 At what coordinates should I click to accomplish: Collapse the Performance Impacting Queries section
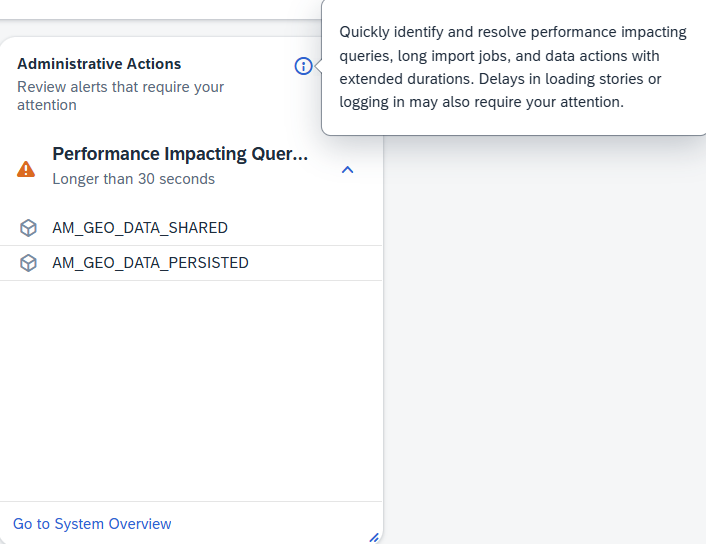click(x=347, y=169)
